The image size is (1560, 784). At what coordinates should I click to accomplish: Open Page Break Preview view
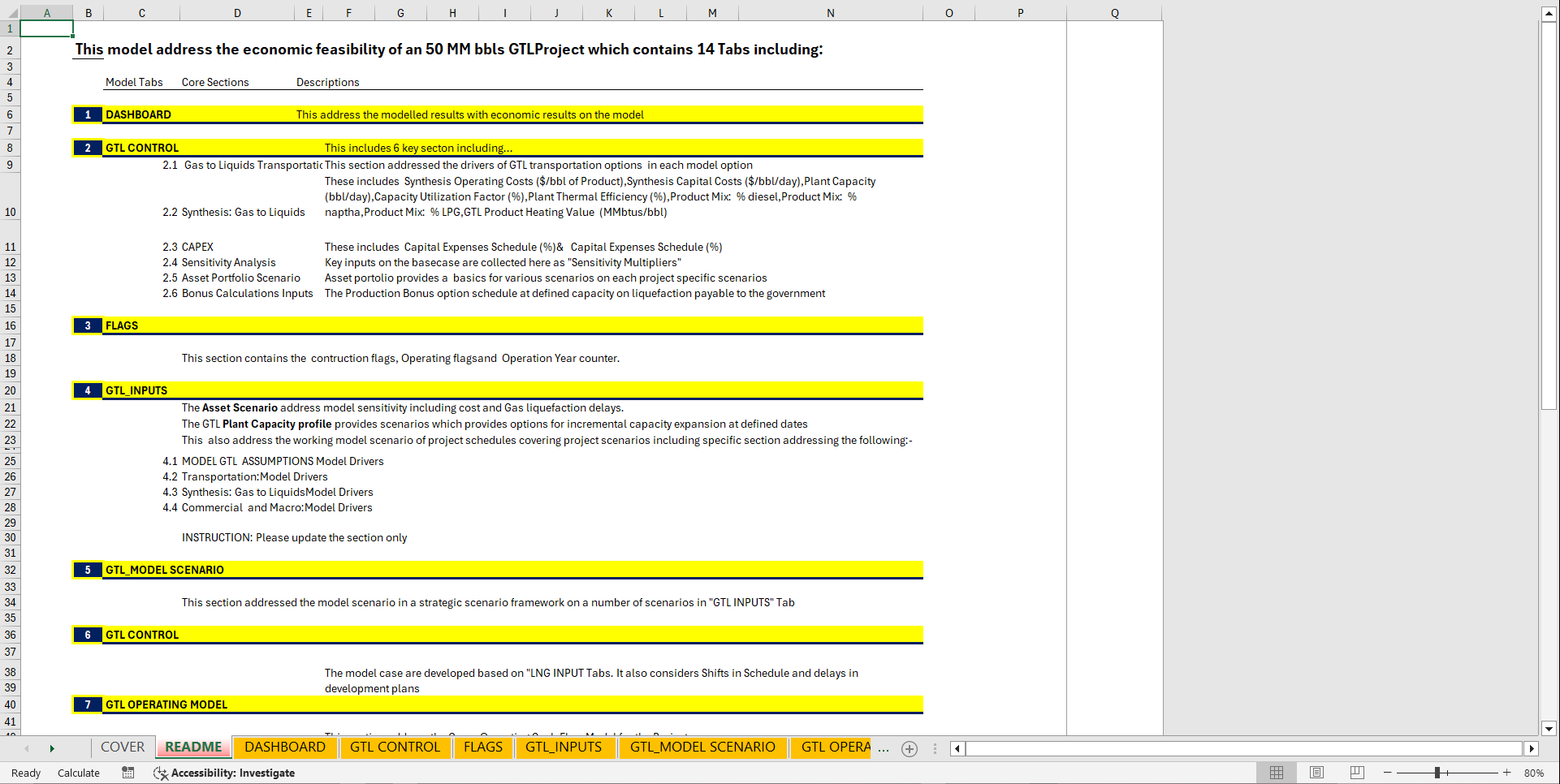tap(1356, 773)
